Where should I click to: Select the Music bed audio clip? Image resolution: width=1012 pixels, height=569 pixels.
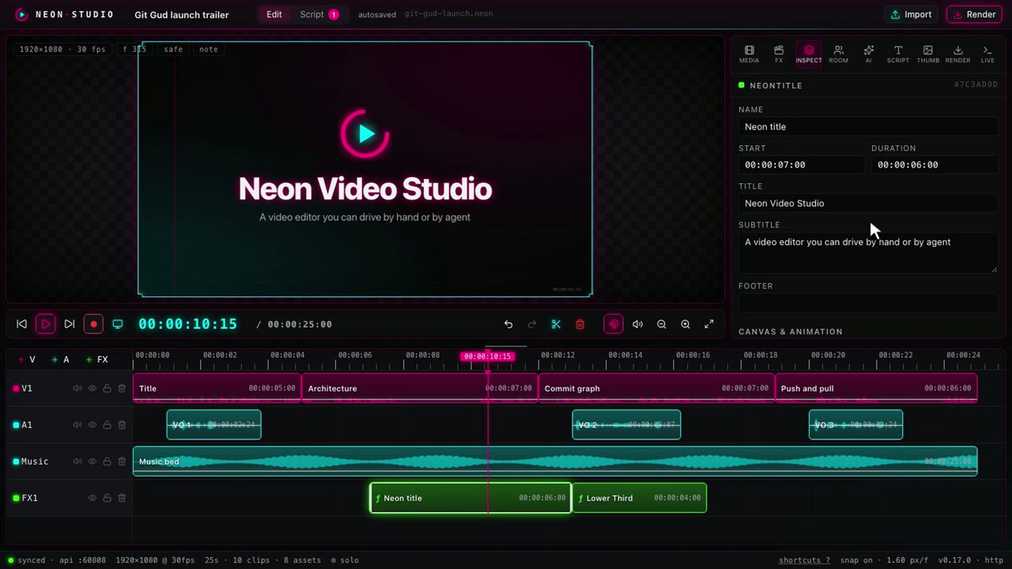555,461
